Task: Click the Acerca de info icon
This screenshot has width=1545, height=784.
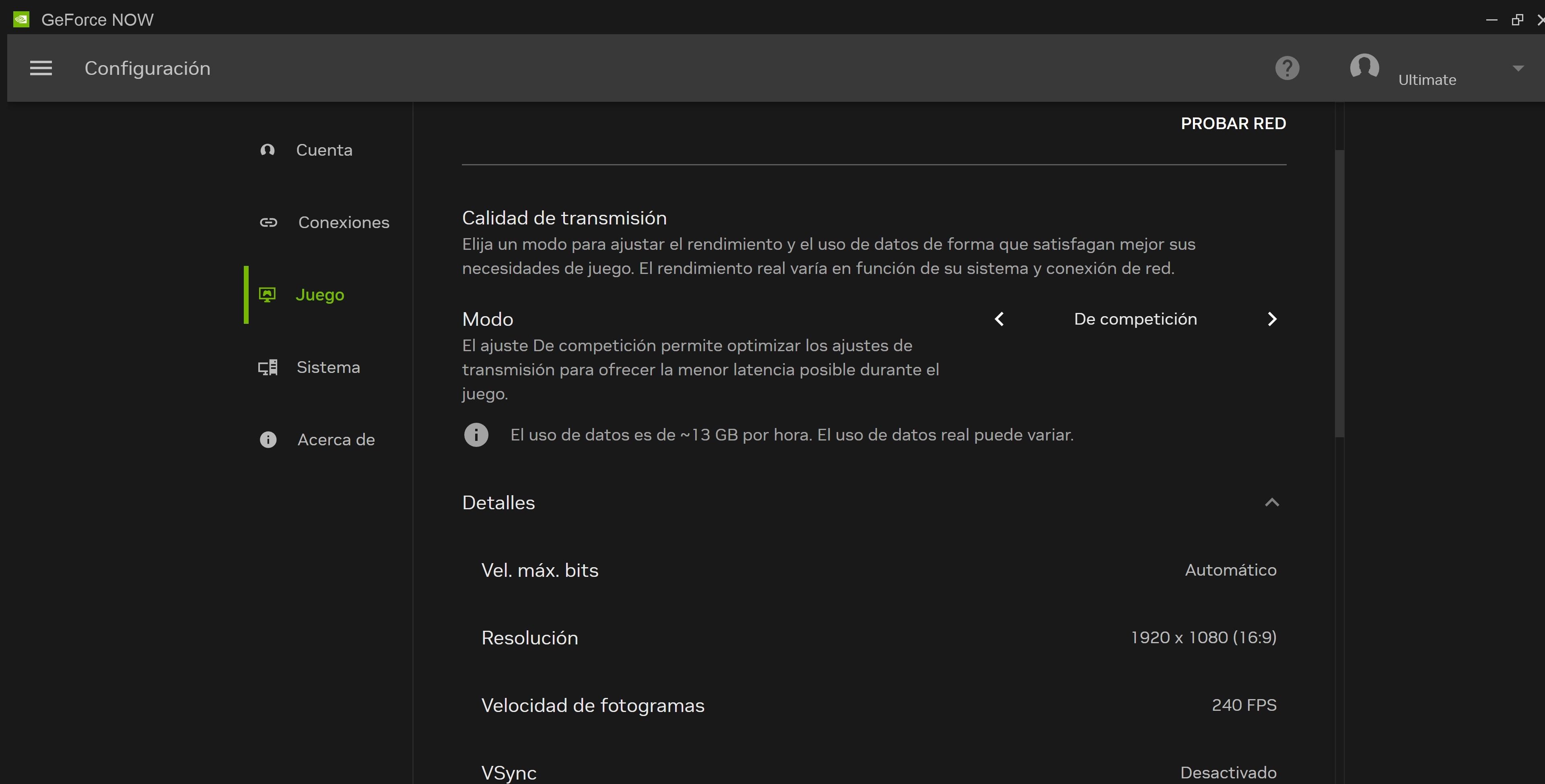Action: click(x=268, y=440)
